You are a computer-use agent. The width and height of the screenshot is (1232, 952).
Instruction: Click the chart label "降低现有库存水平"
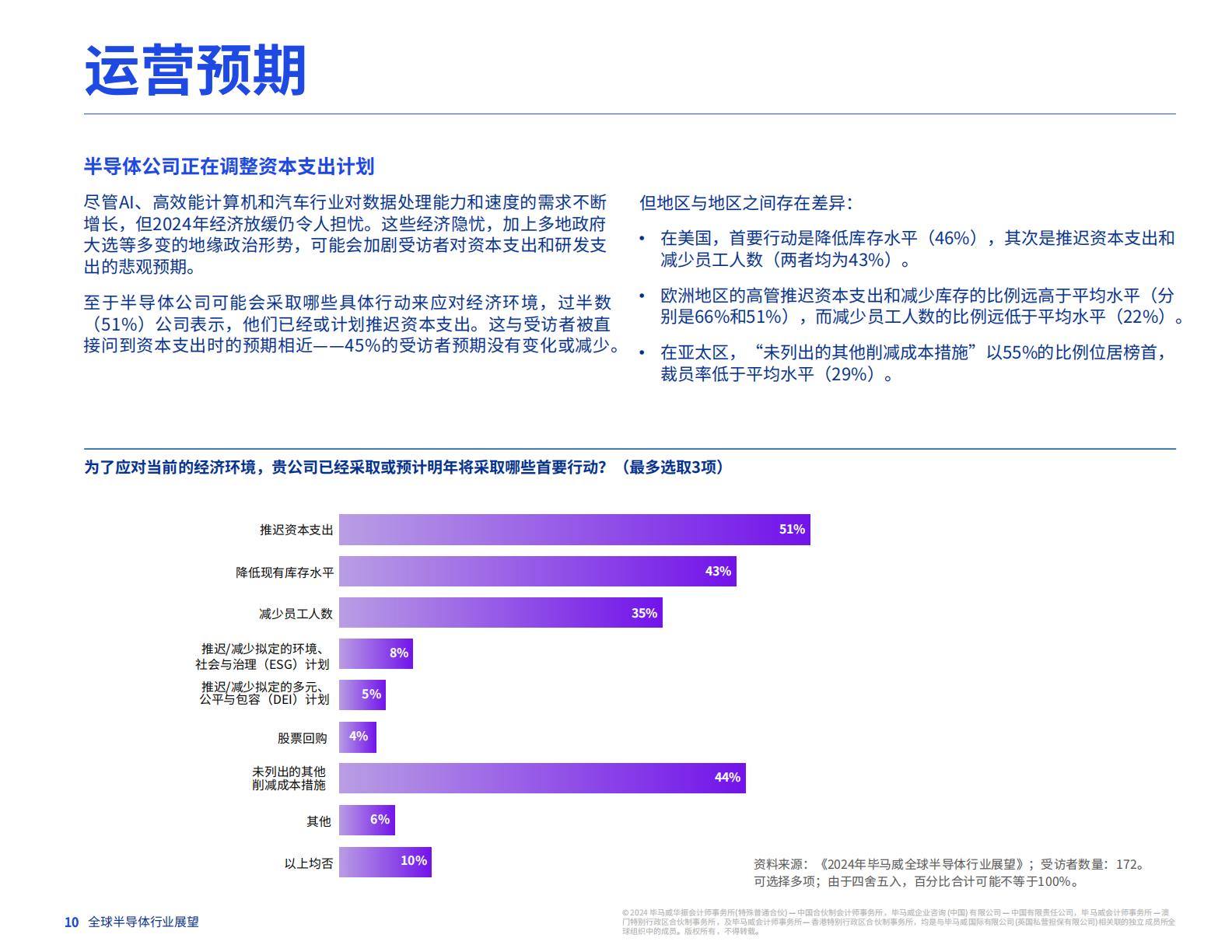[285, 572]
